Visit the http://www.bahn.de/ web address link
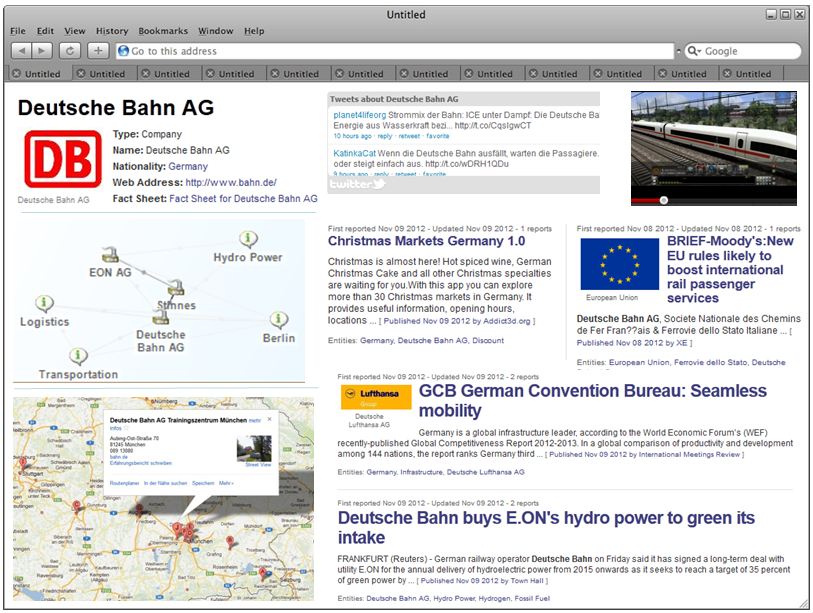This screenshot has height=613, width=813. (x=231, y=183)
